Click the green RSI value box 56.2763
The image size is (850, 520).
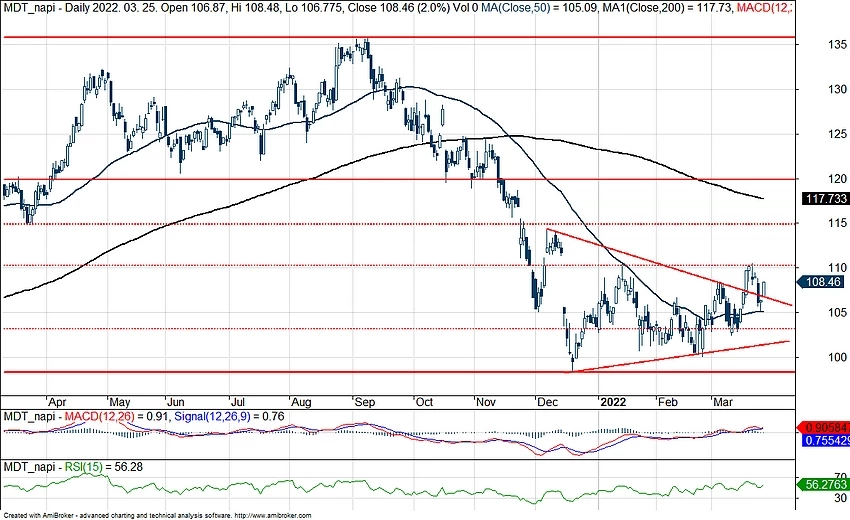(826, 483)
